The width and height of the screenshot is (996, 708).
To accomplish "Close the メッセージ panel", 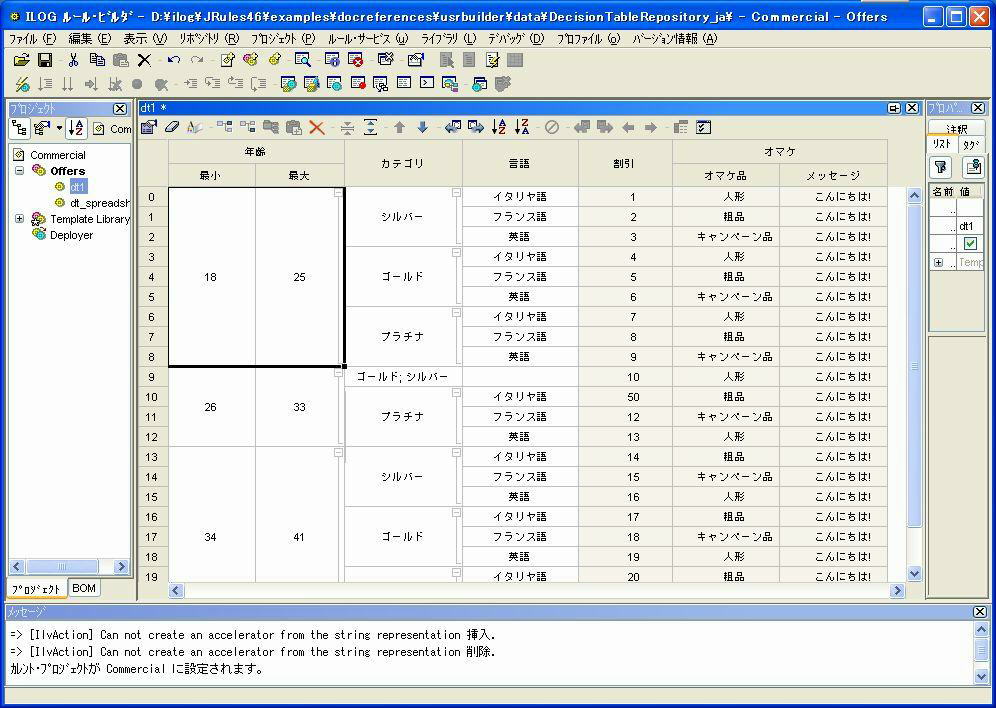I will (x=979, y=612).
